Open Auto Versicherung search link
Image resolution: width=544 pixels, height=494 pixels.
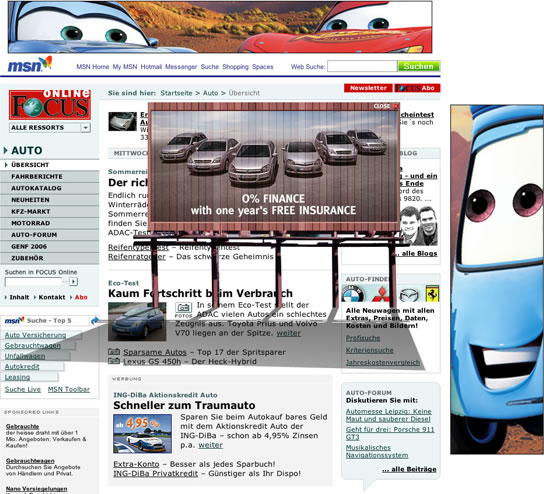pyautogui.click(x=35, y=335)
